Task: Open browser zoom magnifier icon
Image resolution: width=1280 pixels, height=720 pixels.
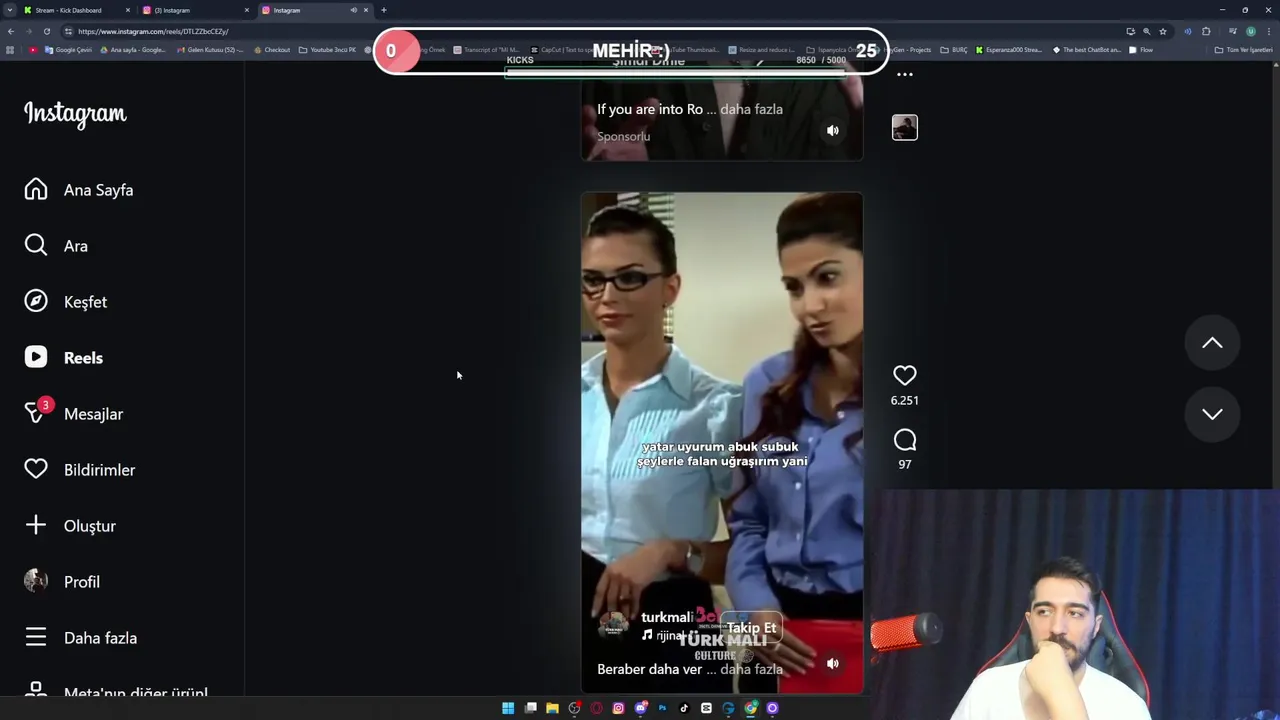Action: (1146, 31)
